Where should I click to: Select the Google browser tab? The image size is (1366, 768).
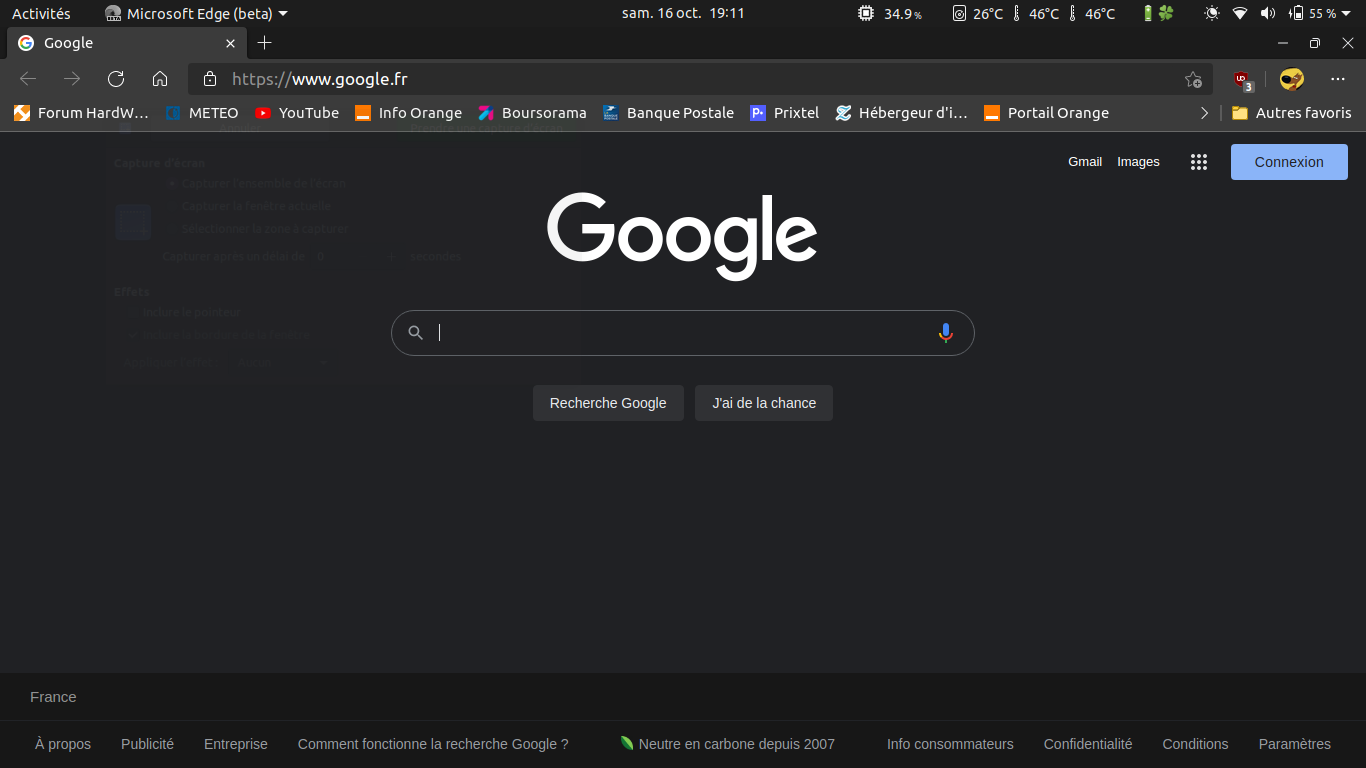tap(125, 43)
